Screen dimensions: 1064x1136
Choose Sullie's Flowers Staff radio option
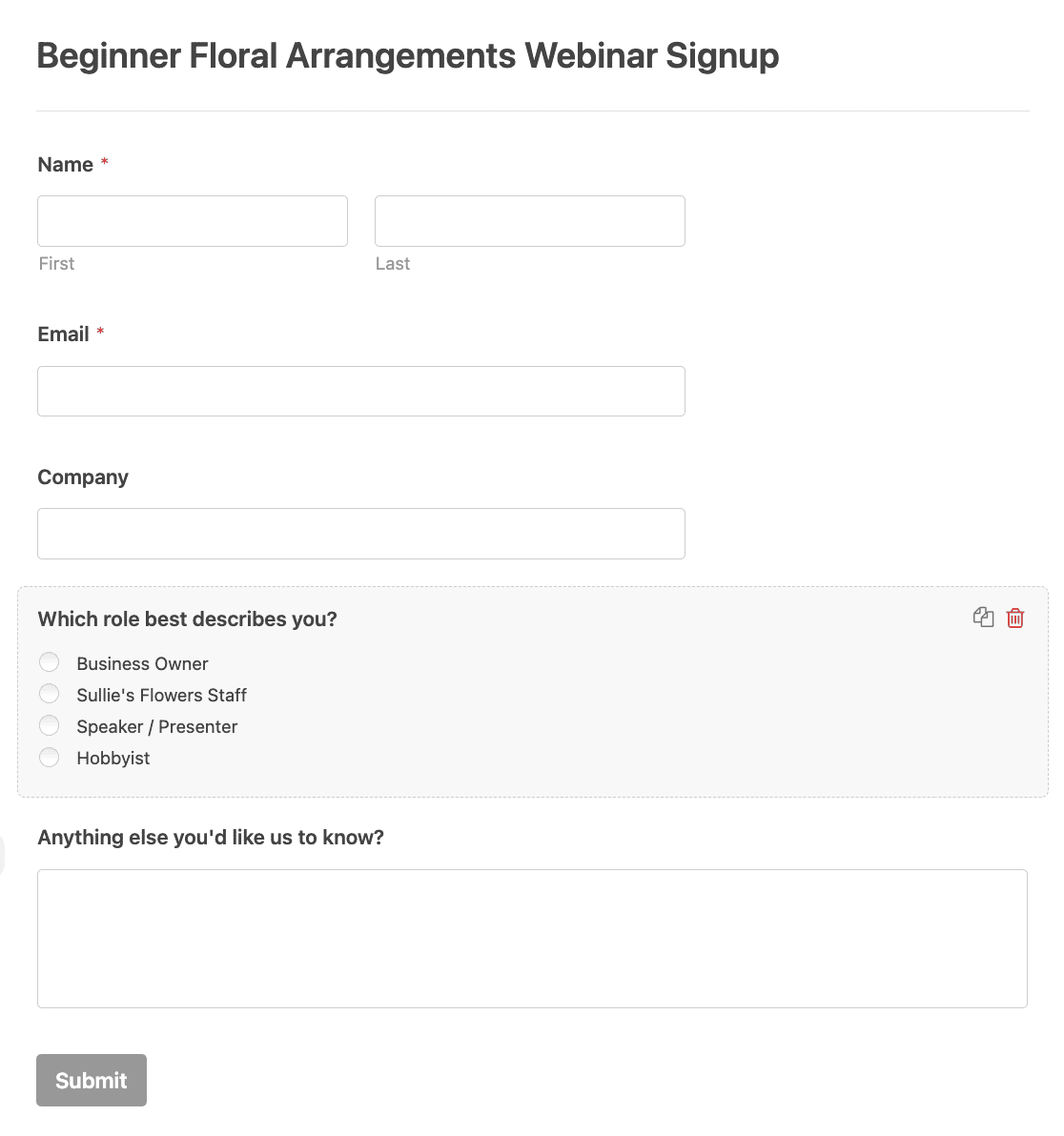pos(50,694)
